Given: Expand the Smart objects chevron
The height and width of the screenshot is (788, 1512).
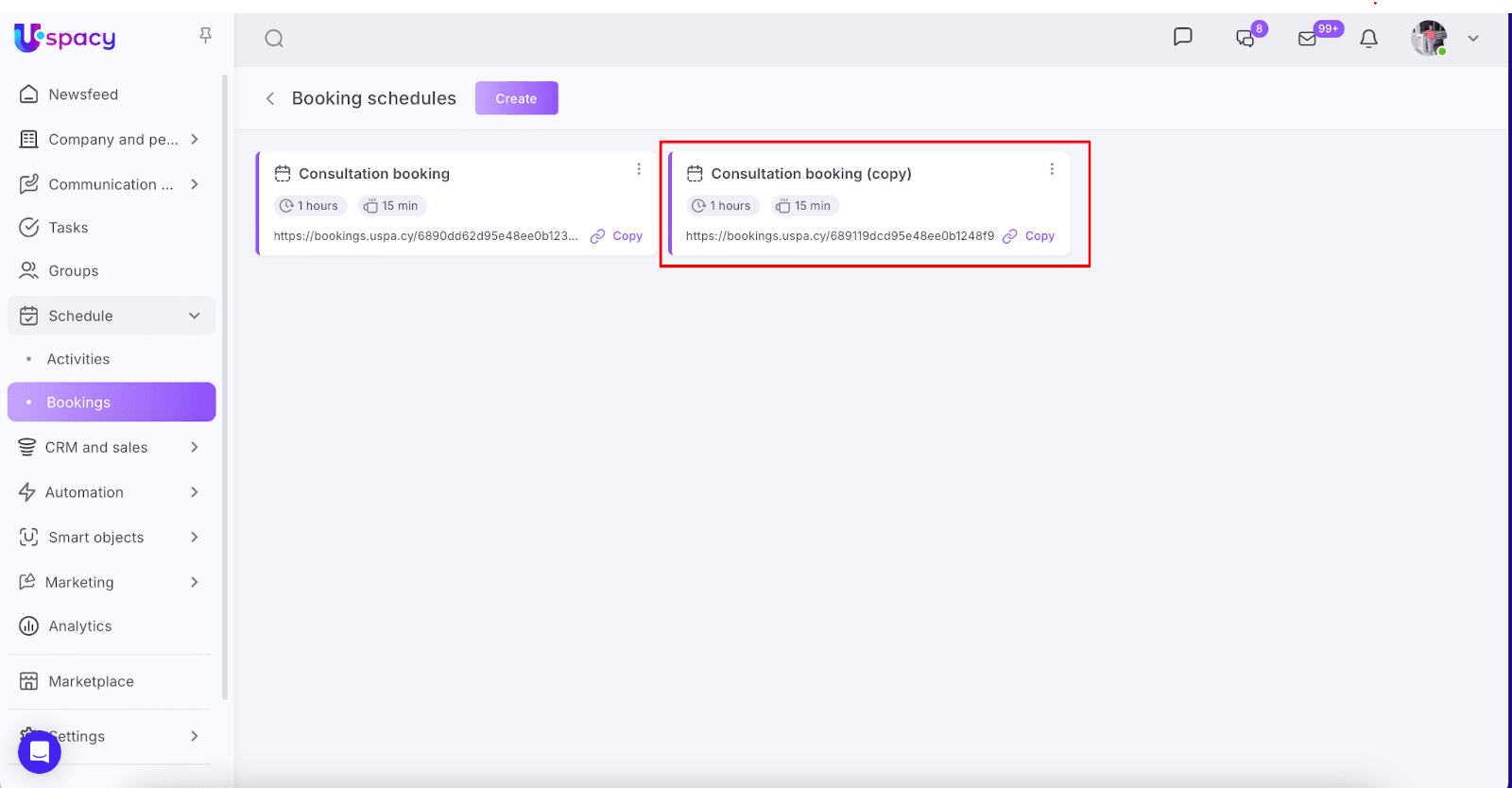Looking at the screenshot, I should pyautogui.click(x=195, y=538).
